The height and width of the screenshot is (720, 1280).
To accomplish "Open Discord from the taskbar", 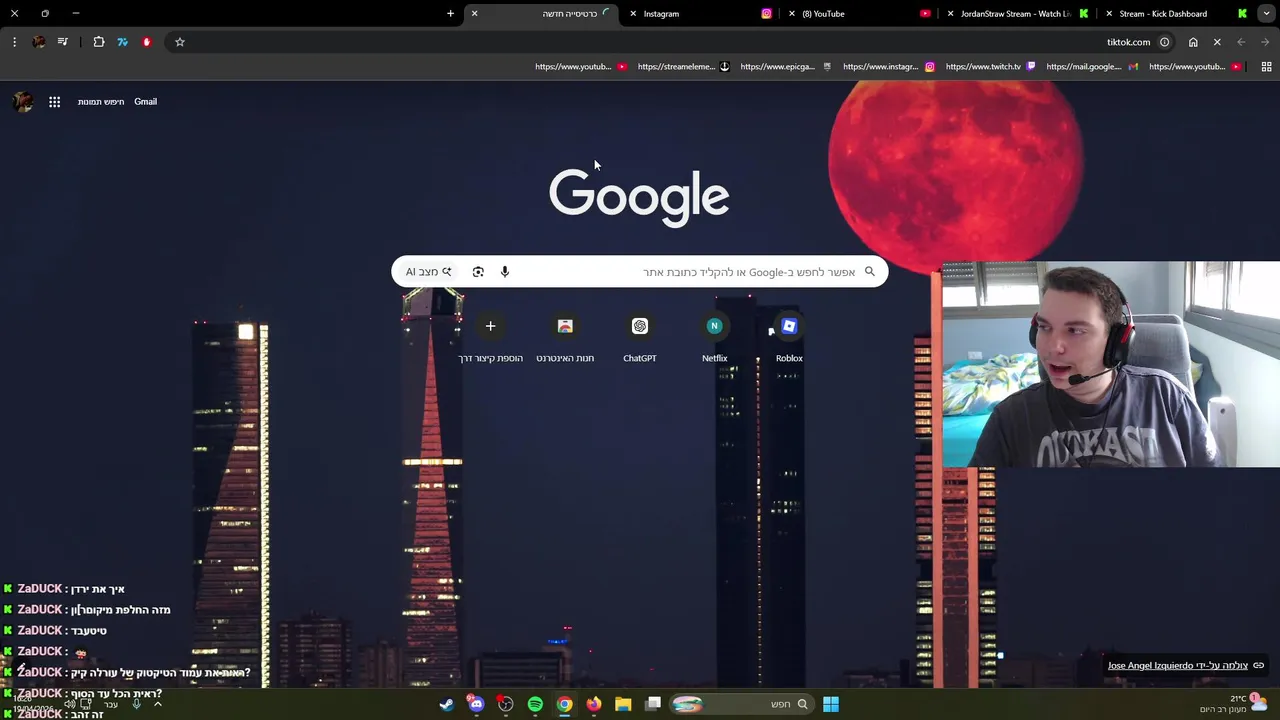I will [476, 704].
